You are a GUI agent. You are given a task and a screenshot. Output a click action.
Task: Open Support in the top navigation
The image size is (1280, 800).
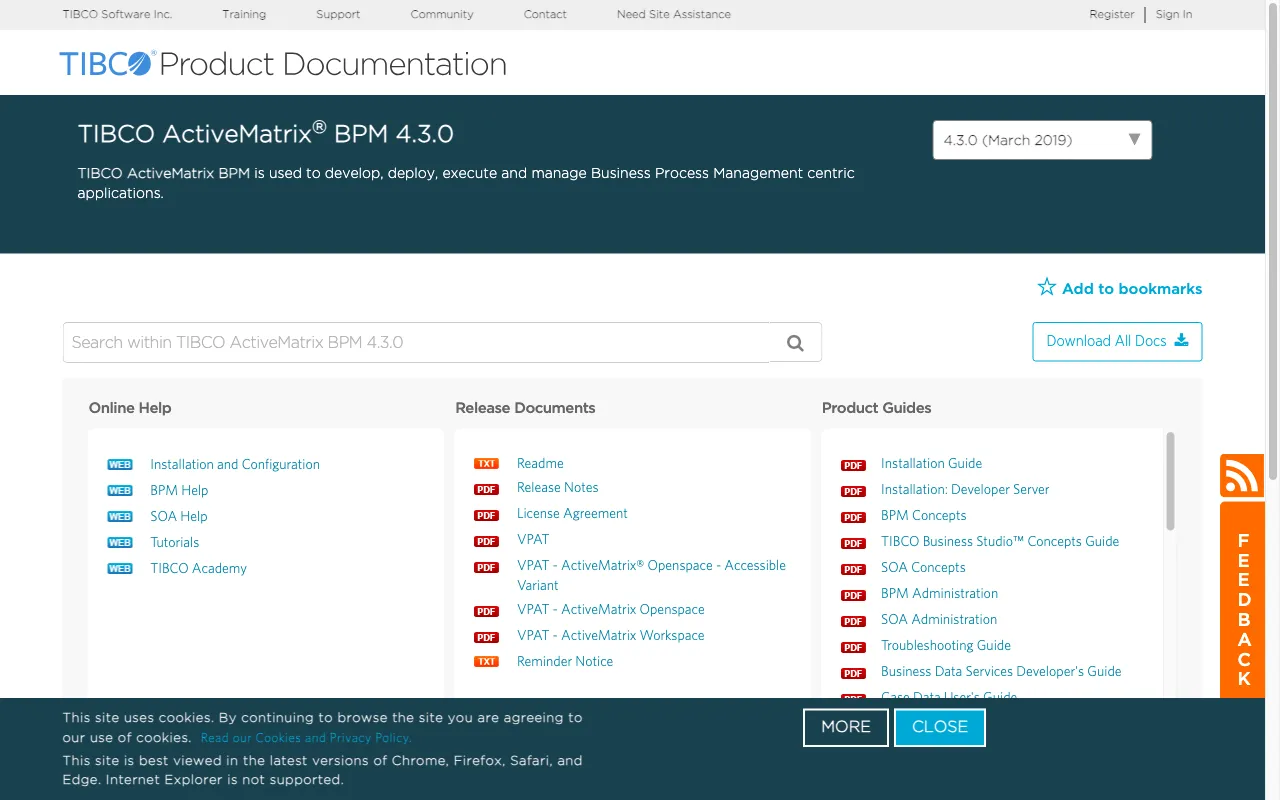click(x=338, y=14)
